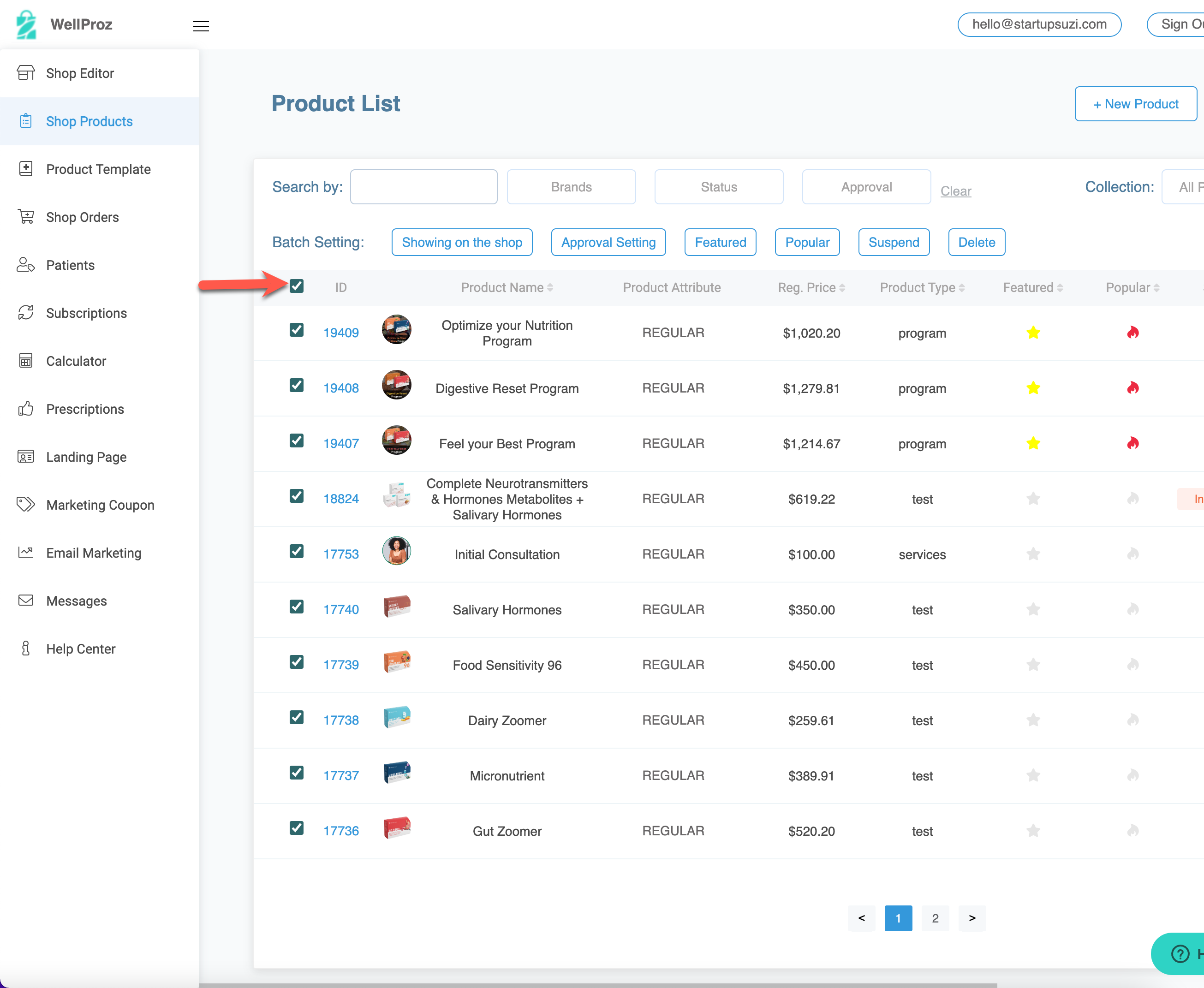Open the Status filter dropdown
Screen dimensions: 1204x988
point(718,187)
